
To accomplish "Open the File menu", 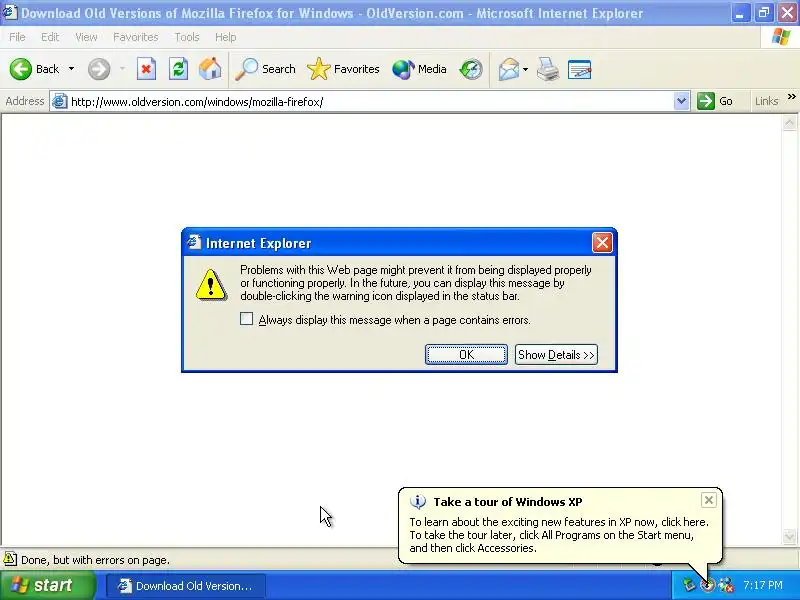I will (x=17, y=37).
